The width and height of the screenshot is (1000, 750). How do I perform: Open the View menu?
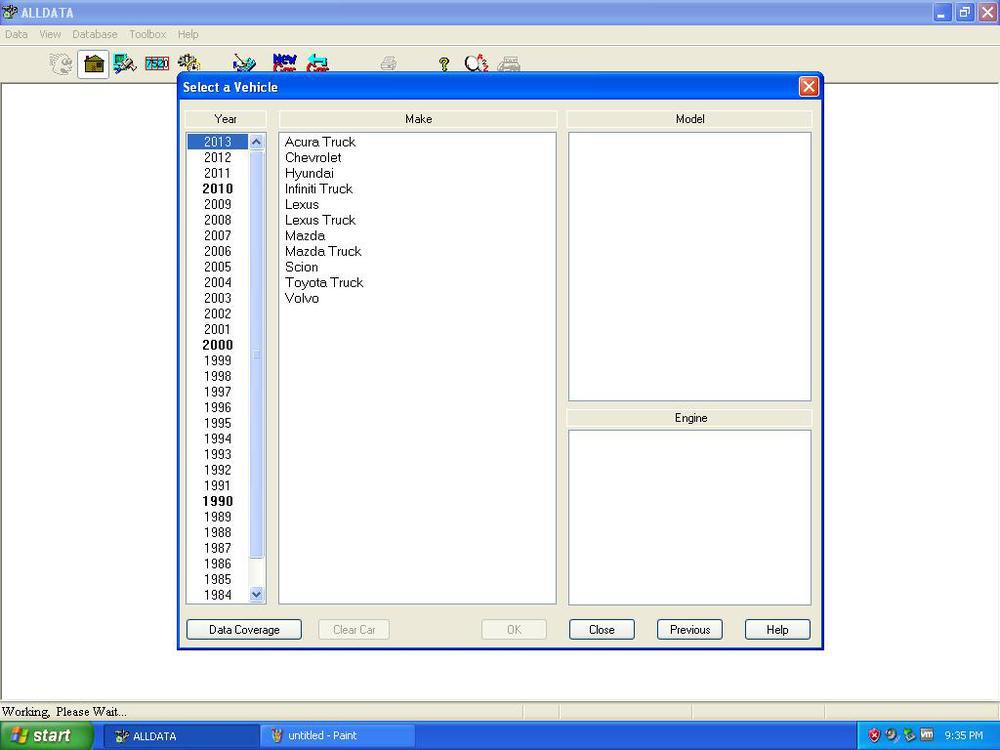pos(50,34)
